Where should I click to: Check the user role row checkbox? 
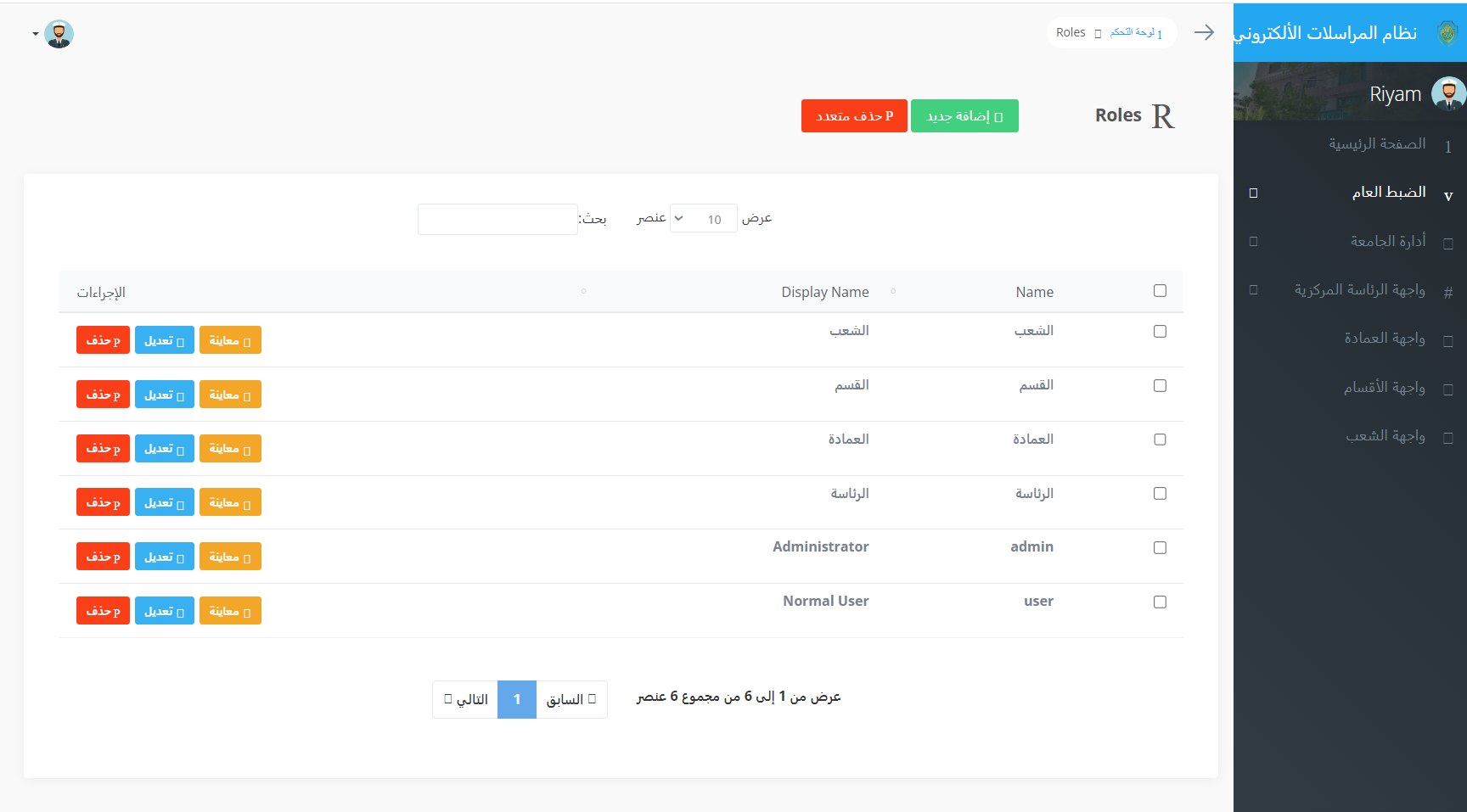(1160, 602)
